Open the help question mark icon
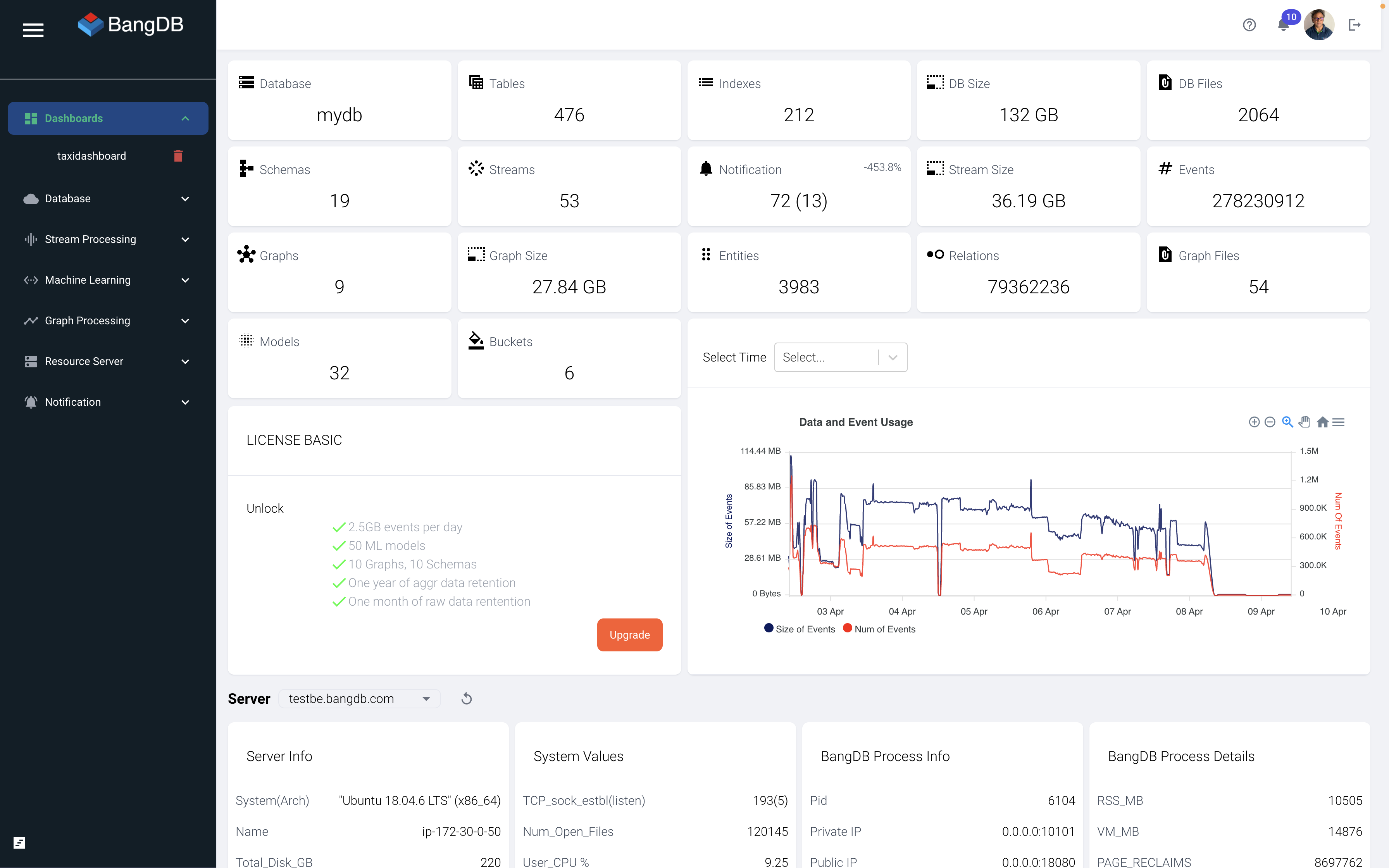 click(x=1249, y=25)
